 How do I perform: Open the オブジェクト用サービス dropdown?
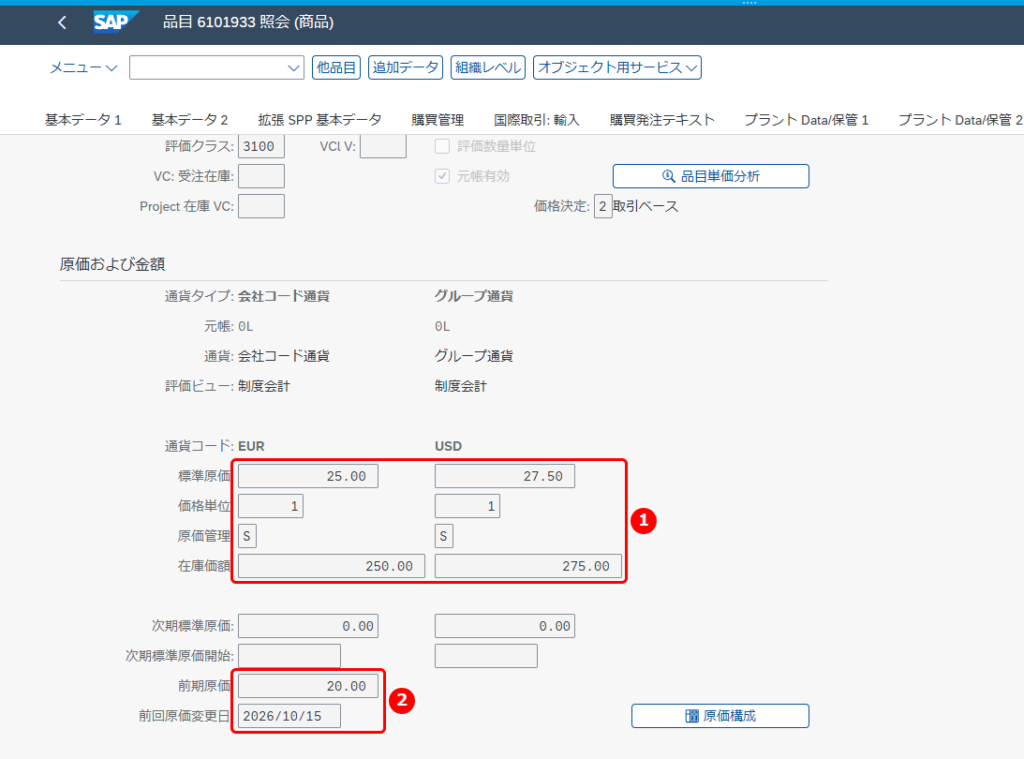click(x=617, y=67)
